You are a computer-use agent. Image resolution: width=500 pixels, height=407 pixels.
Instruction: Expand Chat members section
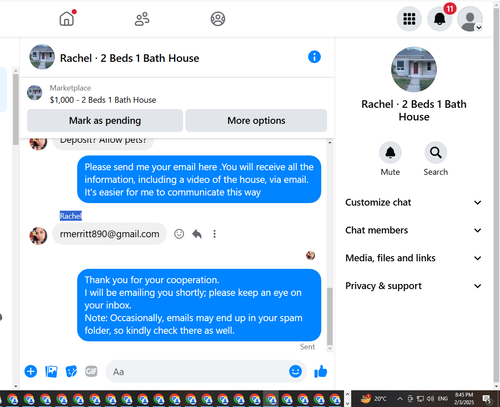(413, 230)
